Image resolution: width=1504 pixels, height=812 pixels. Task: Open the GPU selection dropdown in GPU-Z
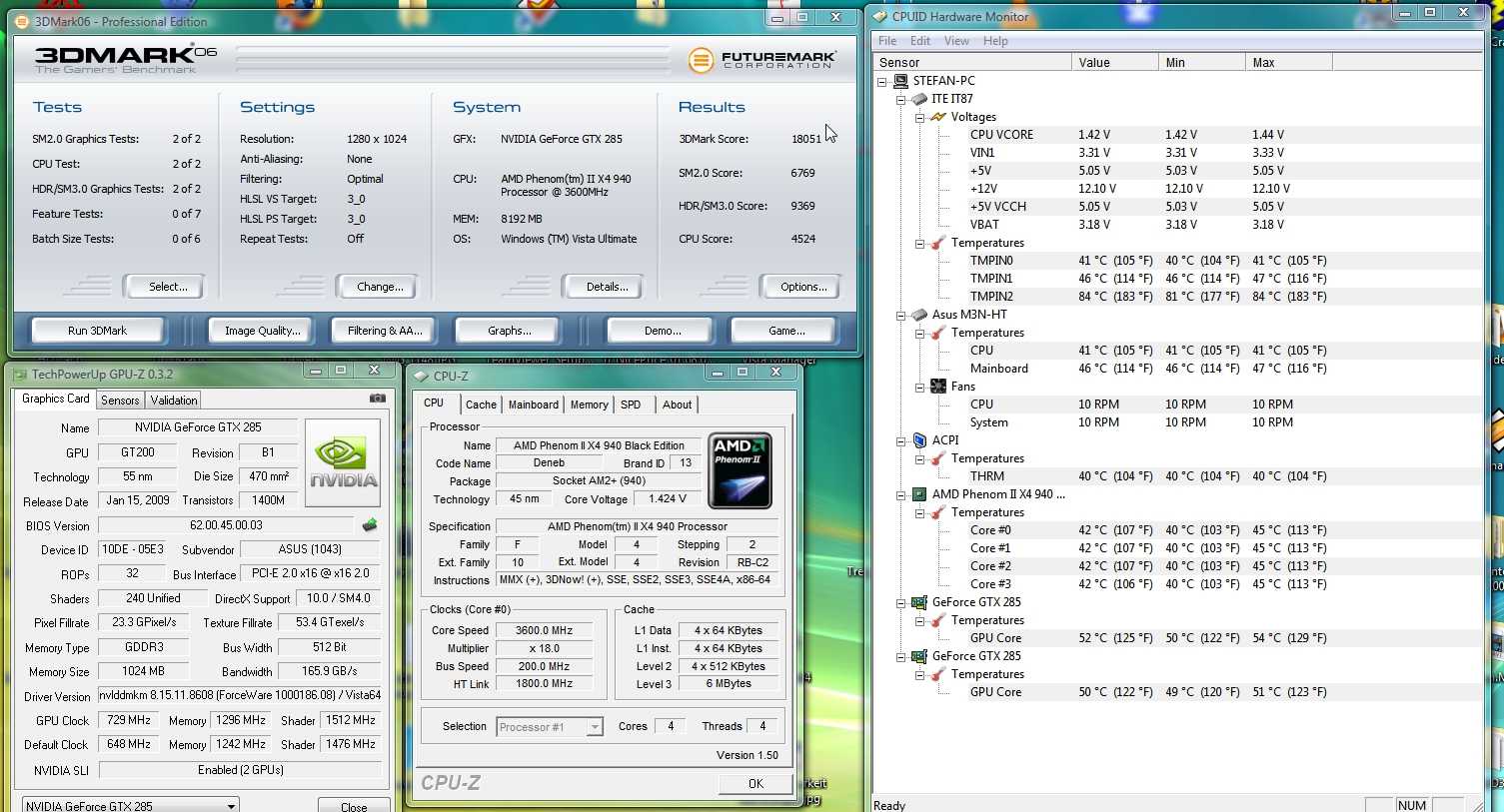(x=231, y=805)
